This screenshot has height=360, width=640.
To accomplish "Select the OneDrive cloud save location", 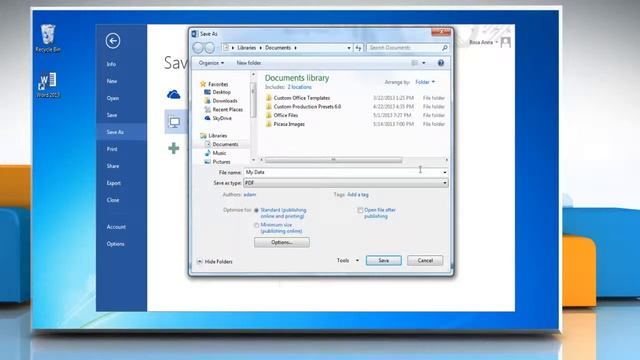I will tap(173, 95).
